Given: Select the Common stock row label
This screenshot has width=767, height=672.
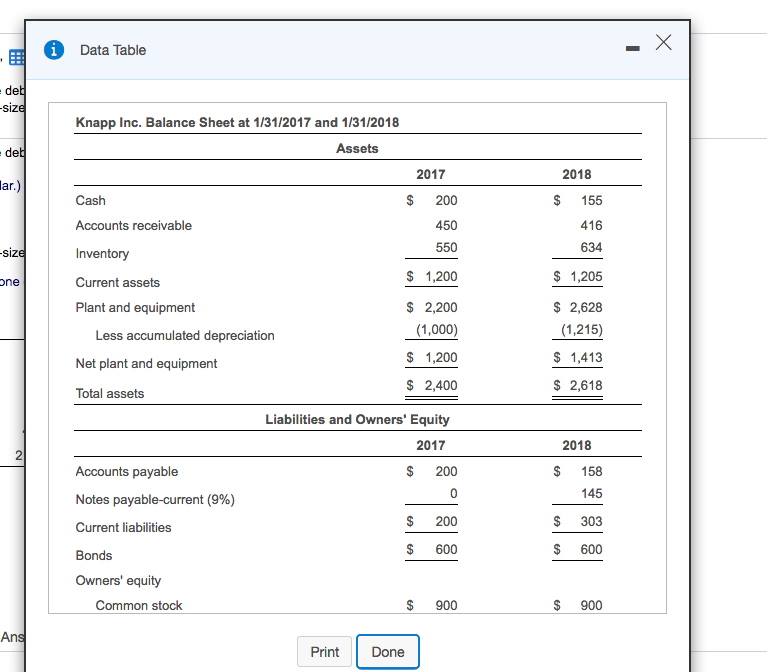Looking at the screenshot, I should click(139, 605).
